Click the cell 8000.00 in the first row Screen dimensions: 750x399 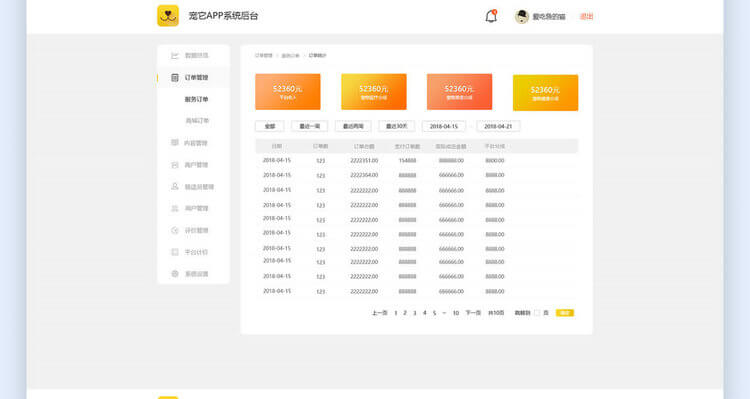pos(495,161)
